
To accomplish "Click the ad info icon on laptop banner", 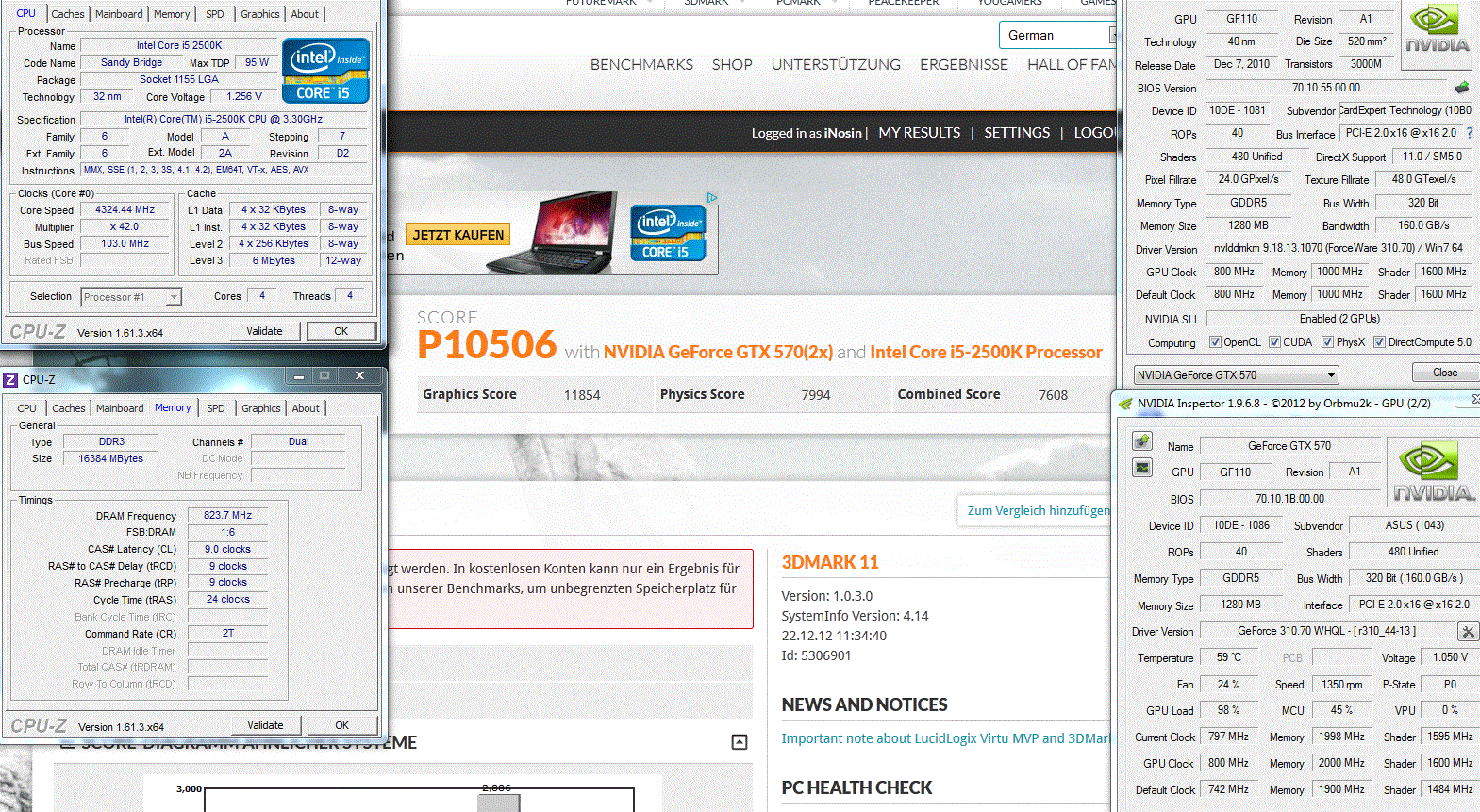I will click(x=712, y=198).
